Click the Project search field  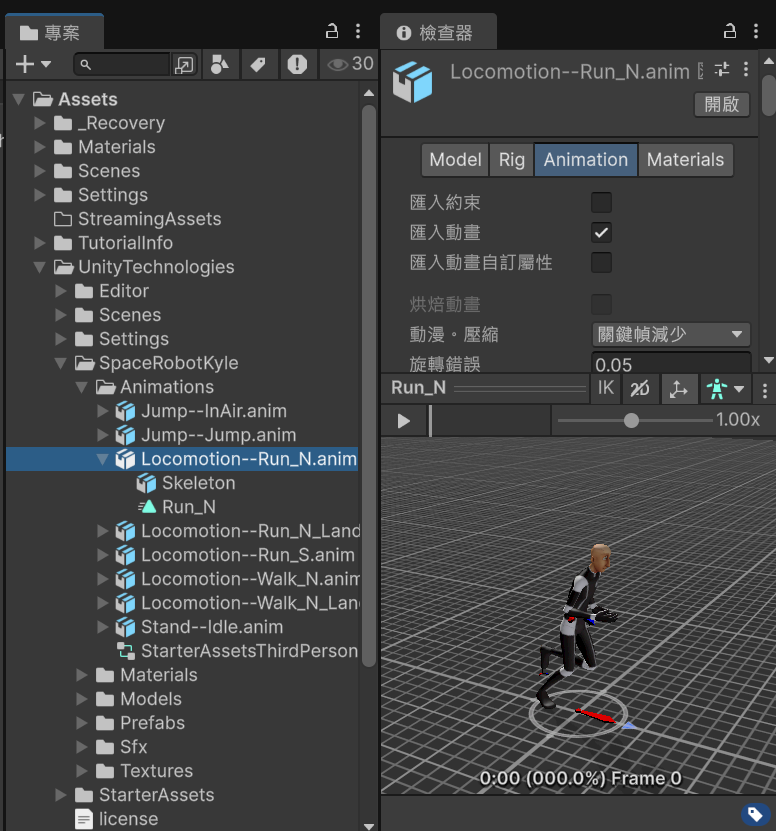pyautogui.click(x=122, y=65)
